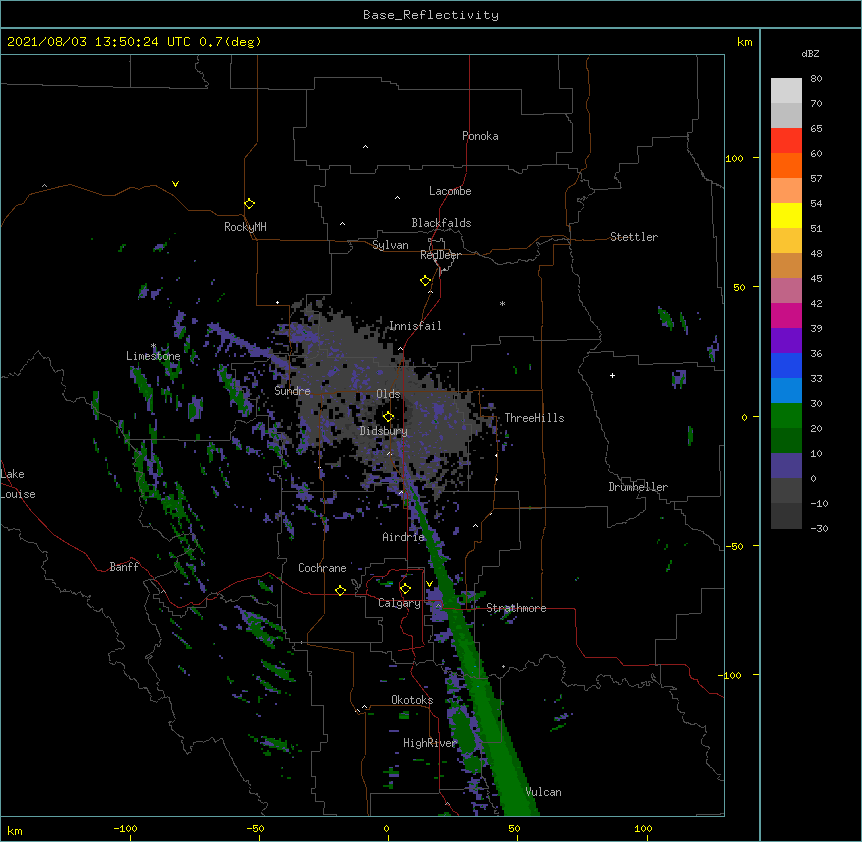
Task: Click the Banff label
Action: click(x=124, y=567)
